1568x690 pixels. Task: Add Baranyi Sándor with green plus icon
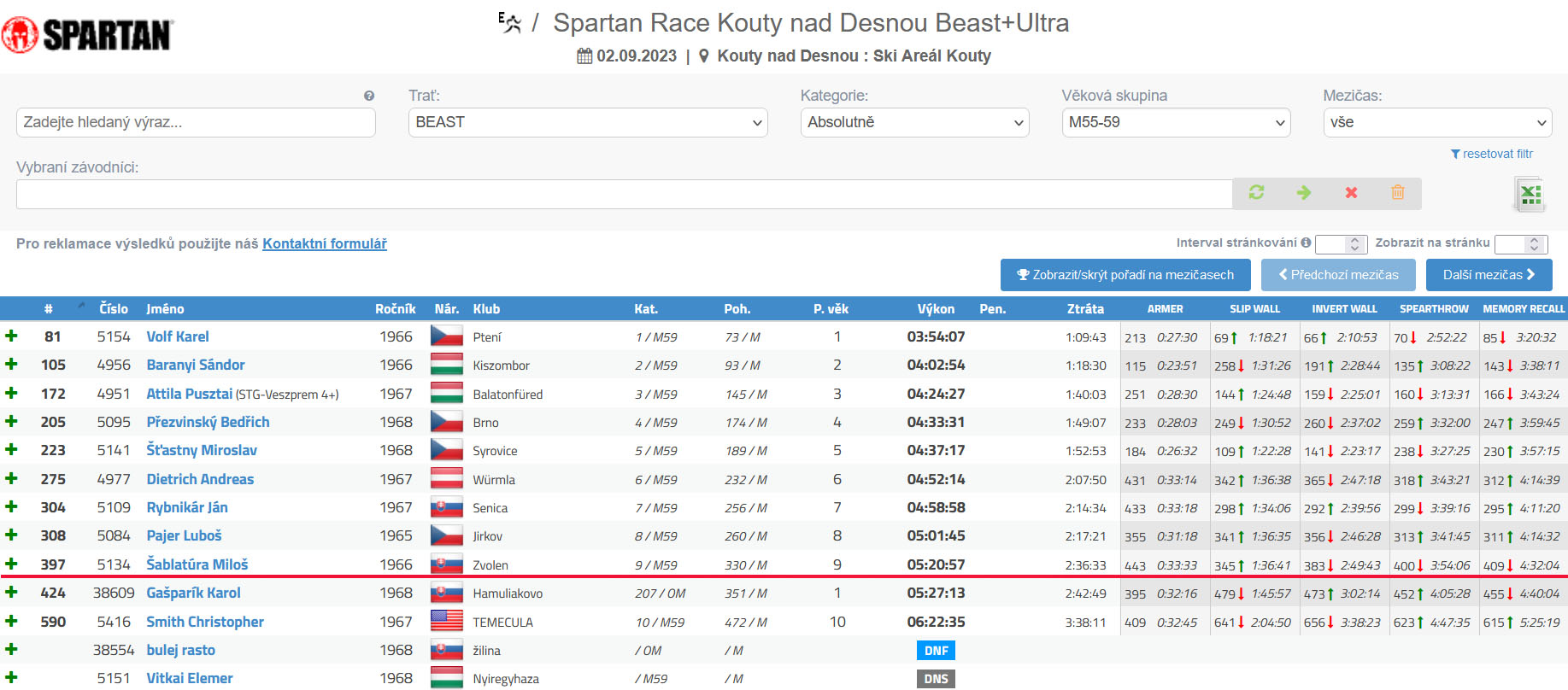click(x=11, y=364)
